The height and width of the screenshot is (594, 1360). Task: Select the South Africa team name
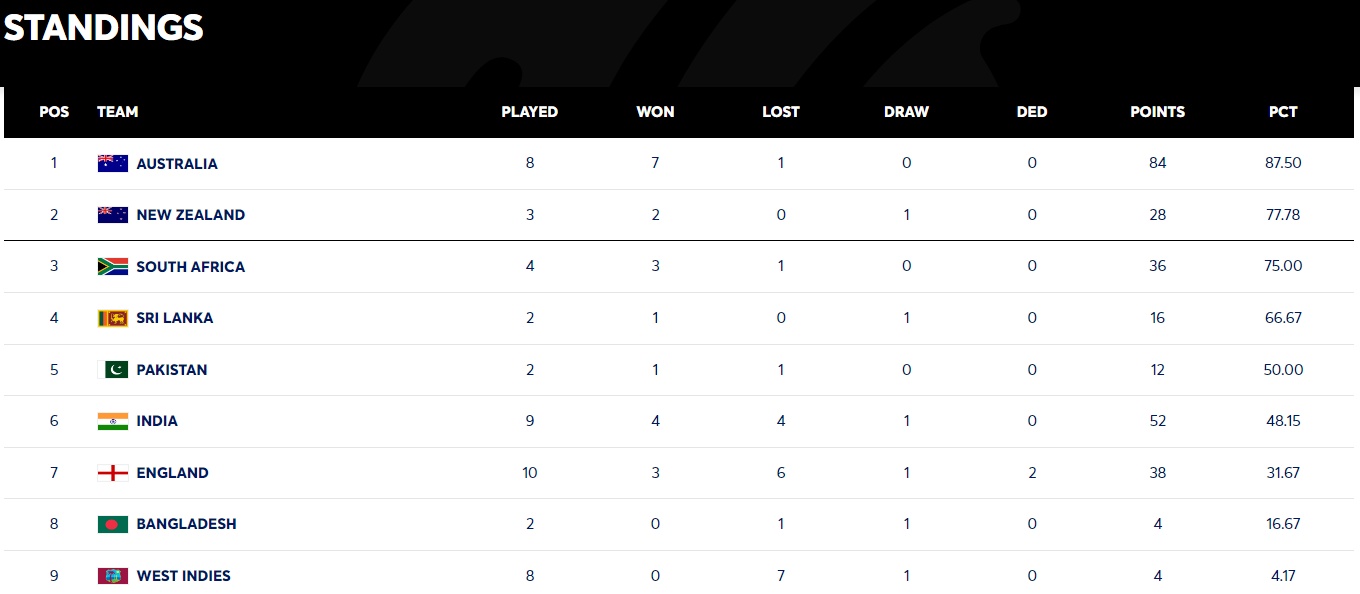[x=190, y=266]
